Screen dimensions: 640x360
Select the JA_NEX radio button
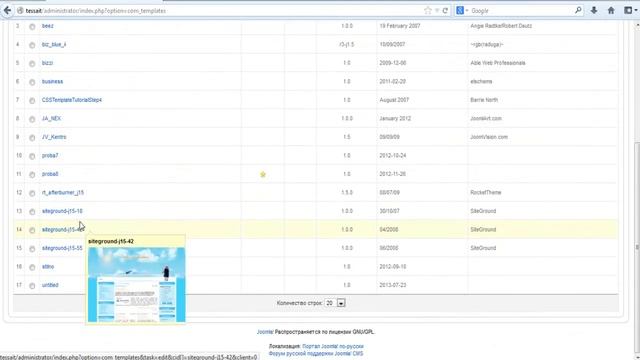coord(32,119)
